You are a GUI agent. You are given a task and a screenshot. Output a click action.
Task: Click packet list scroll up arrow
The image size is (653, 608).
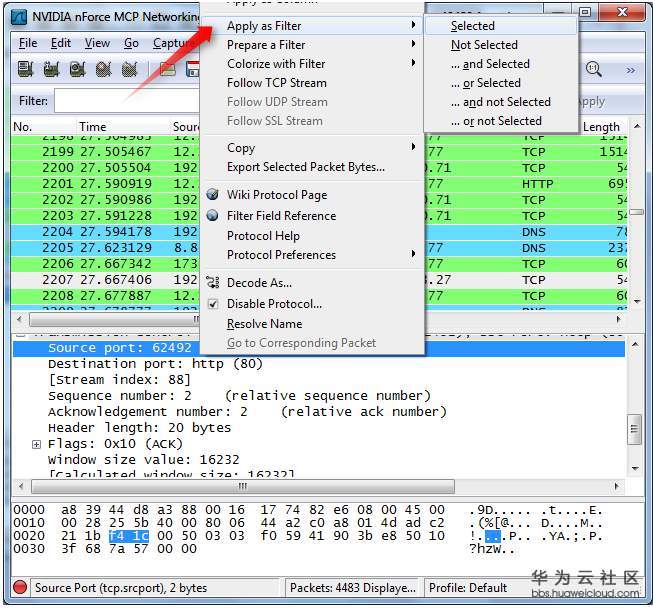[x=637, y=126]
